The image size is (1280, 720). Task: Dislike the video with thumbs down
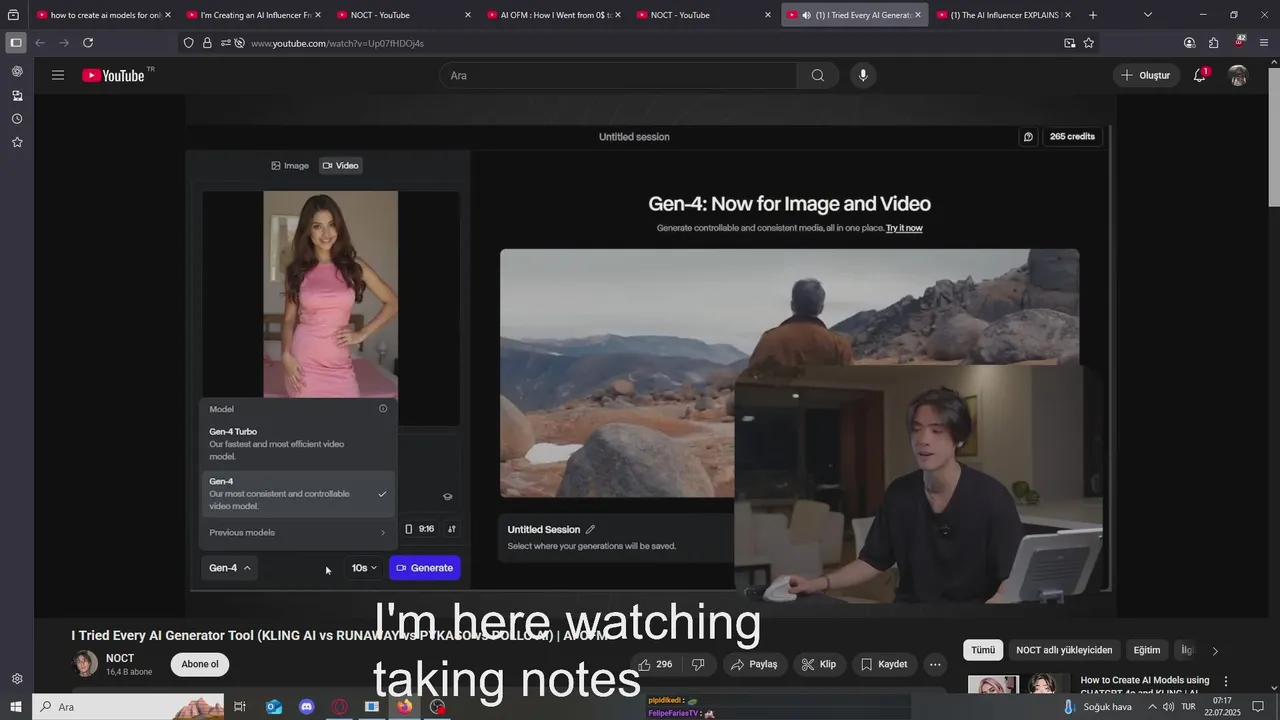698,664
